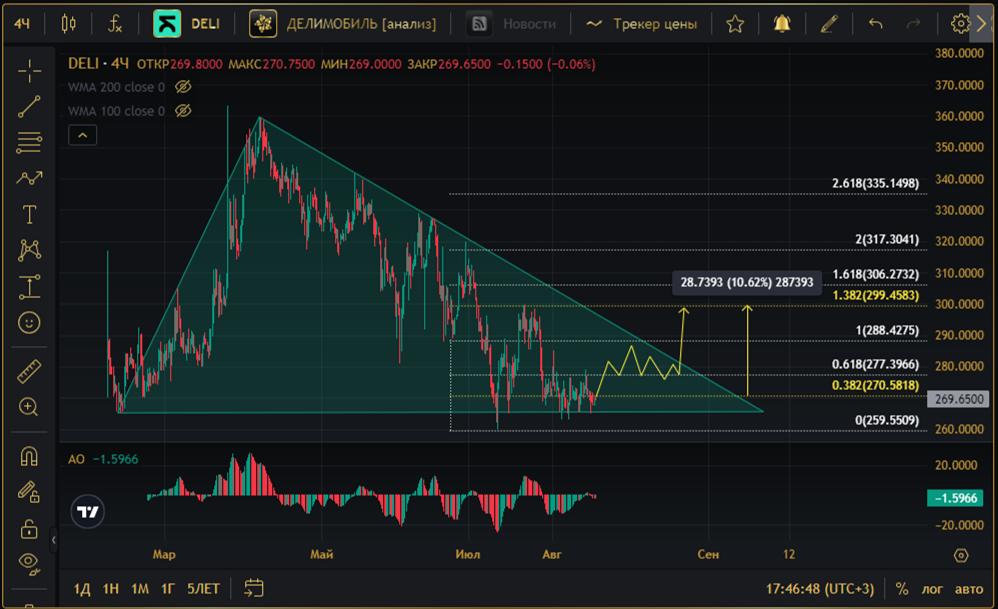Image resolution: width=998 pixels, height=609 pixels.
Task: Toggle auto scale авто
Action: 969,589
